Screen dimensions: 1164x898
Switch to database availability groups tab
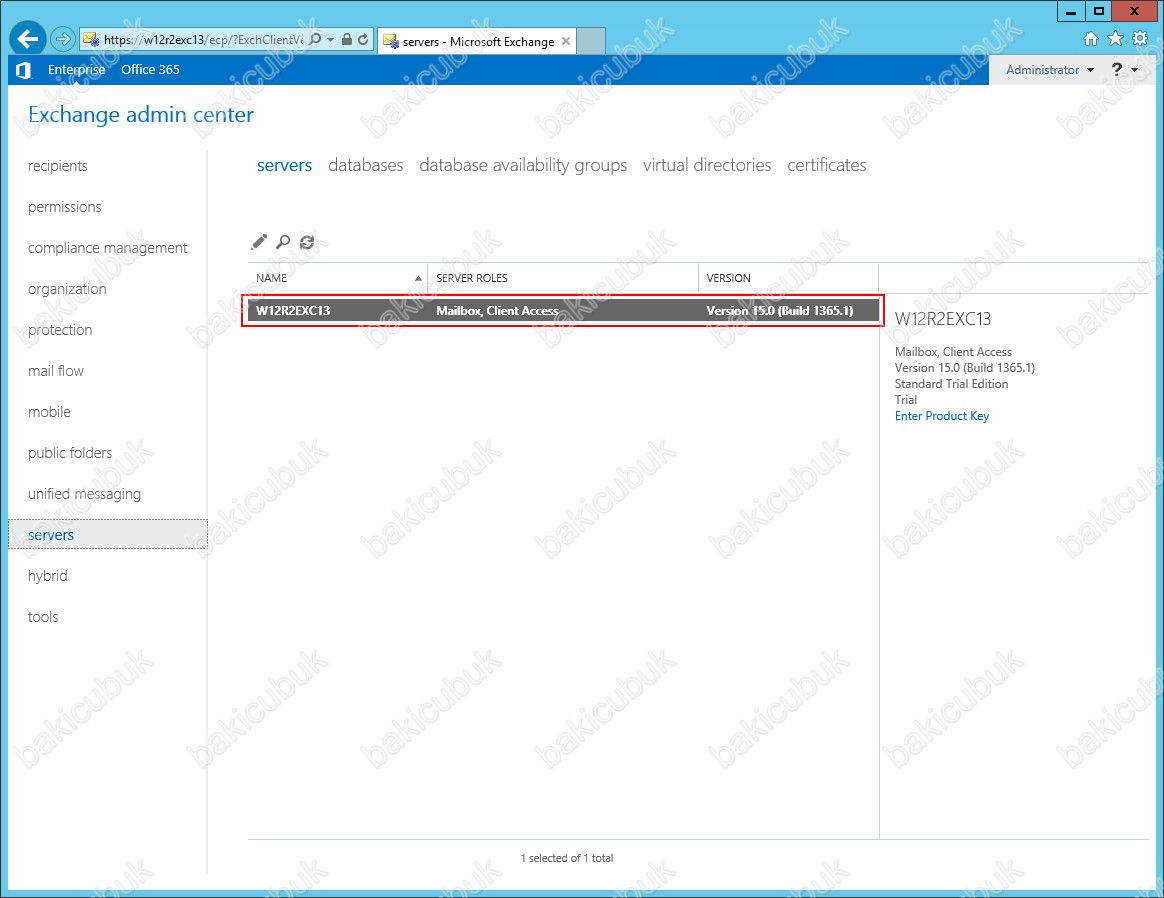[x=523, y=165]
